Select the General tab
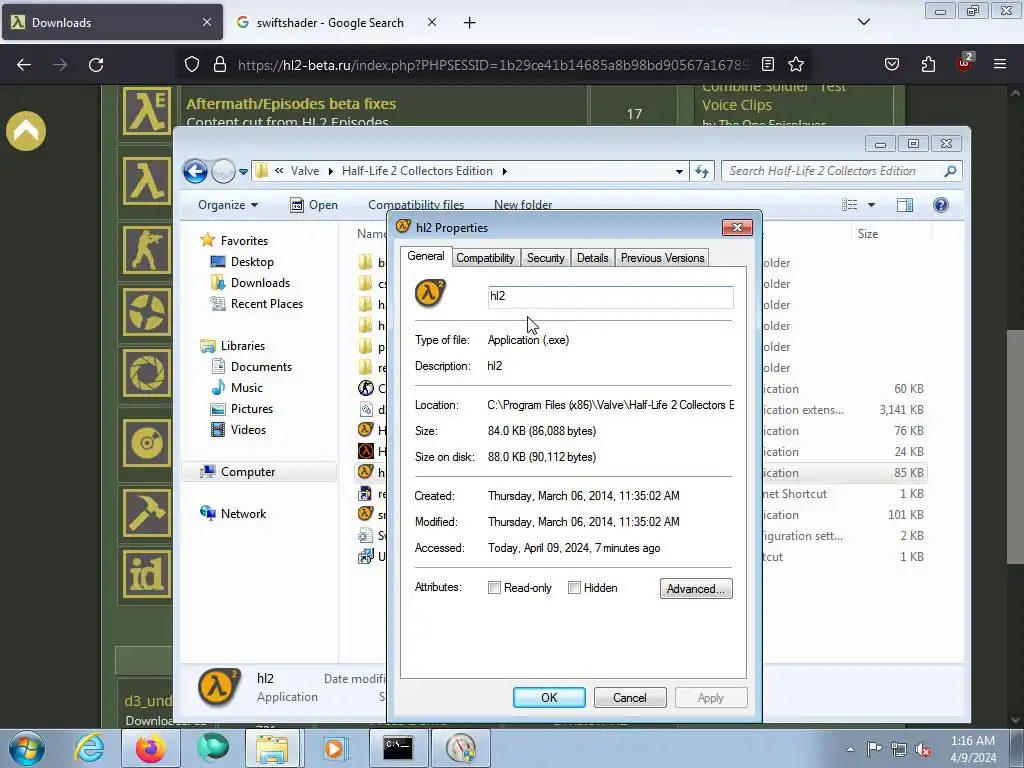This screenshot has height=768, width=1024. pyautogui.click(x=426, y=256)
